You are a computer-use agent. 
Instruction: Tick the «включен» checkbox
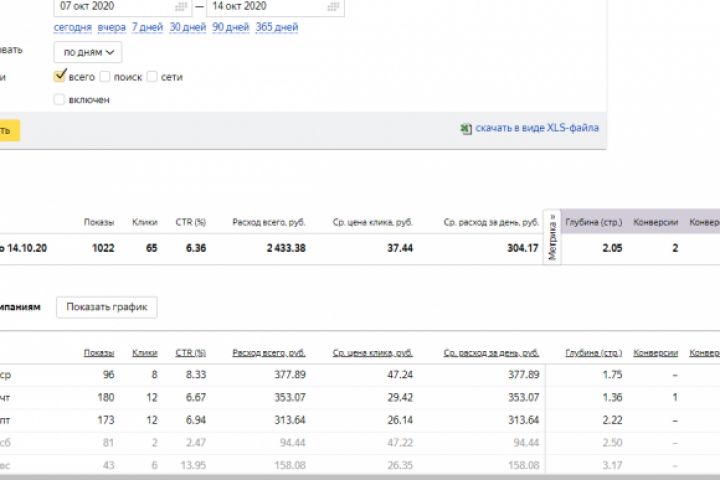tap(59, 99)
